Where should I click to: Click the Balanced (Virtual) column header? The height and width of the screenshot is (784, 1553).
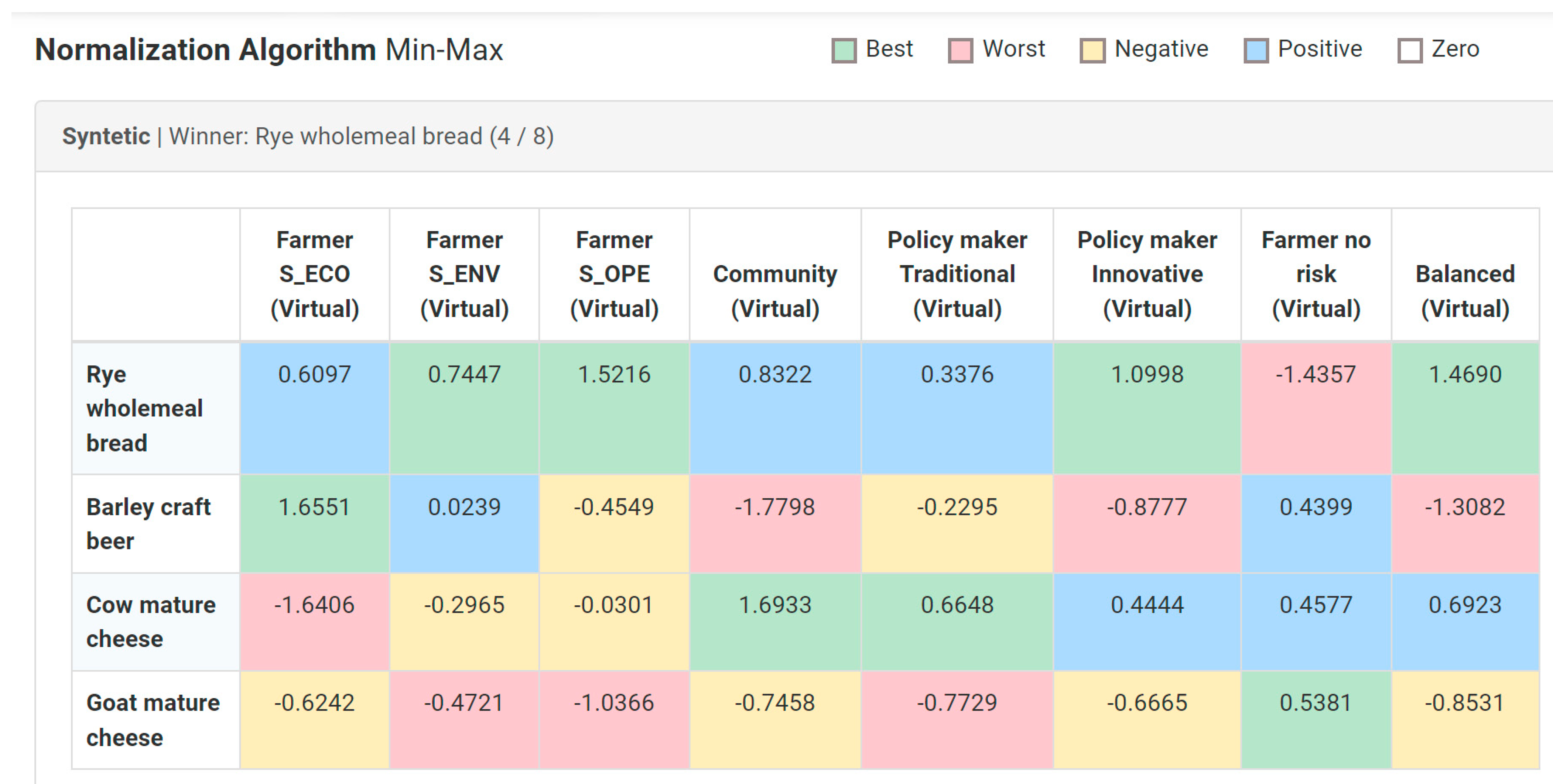coord(1464,290)
